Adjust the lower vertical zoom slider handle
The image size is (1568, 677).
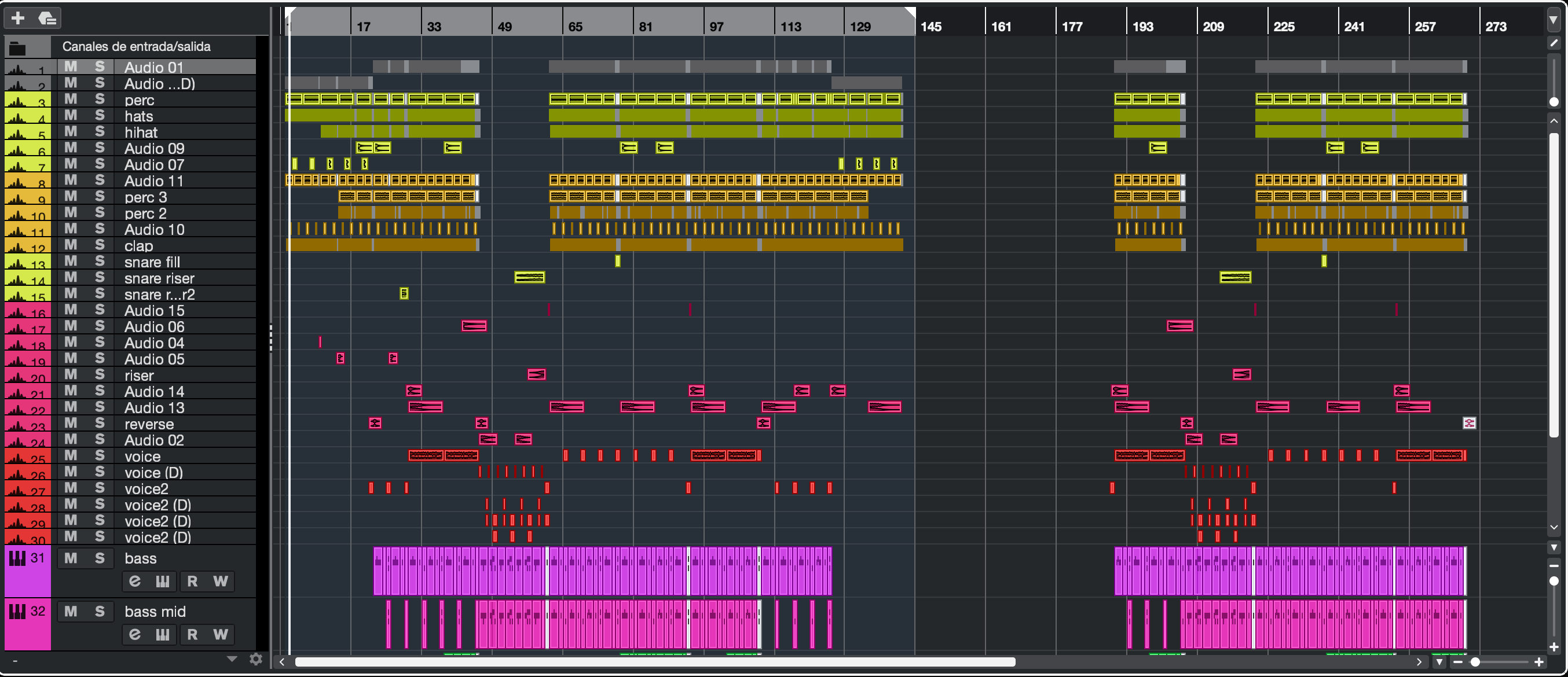pos(1554,581)
